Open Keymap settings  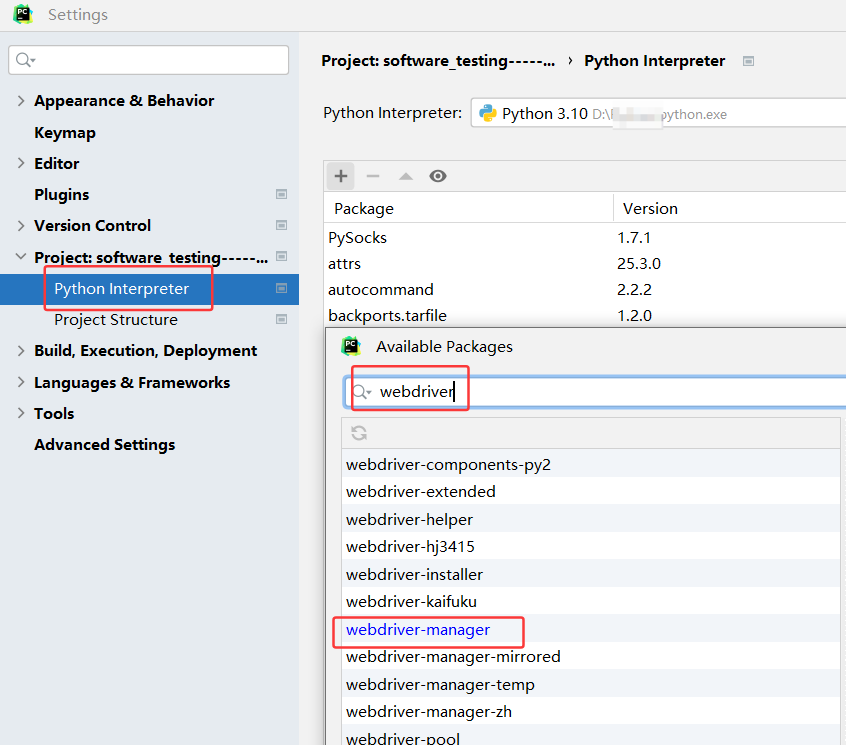[x=65, y=132]
